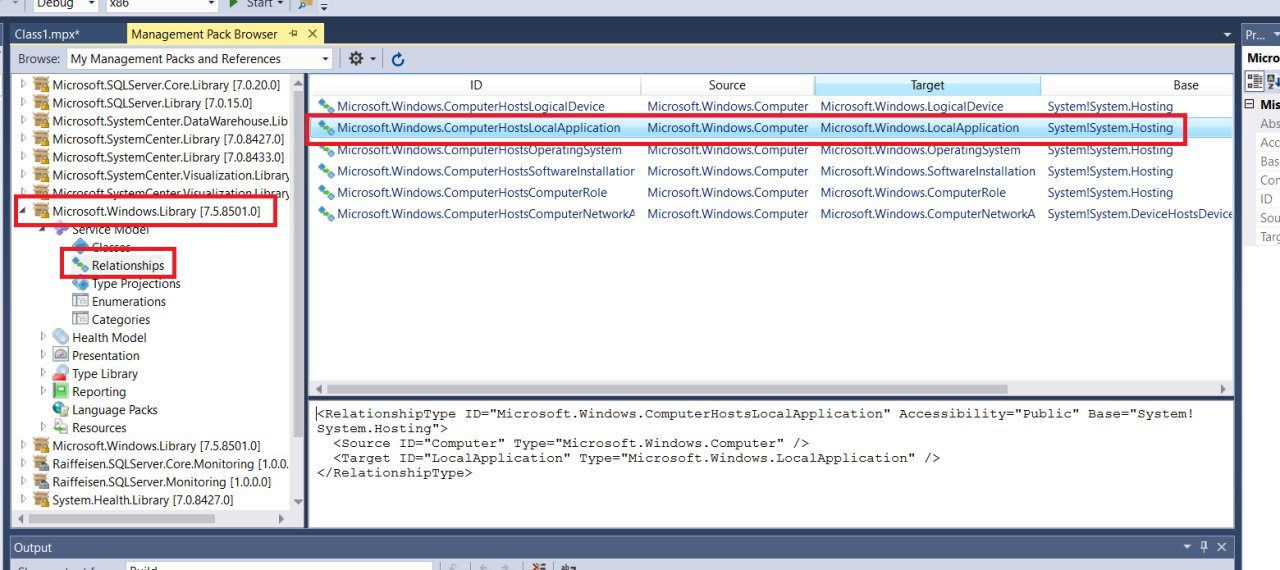Sort by the Target column header
The height and width of the screenshot is (570, 1280).
click(x=927, y=85)
